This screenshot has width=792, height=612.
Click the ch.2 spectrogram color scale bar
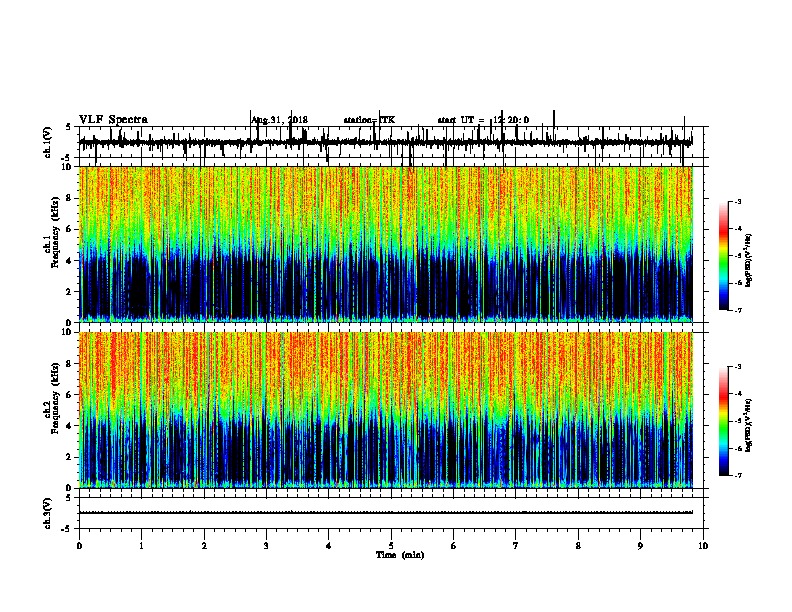(x=724, y=421)
